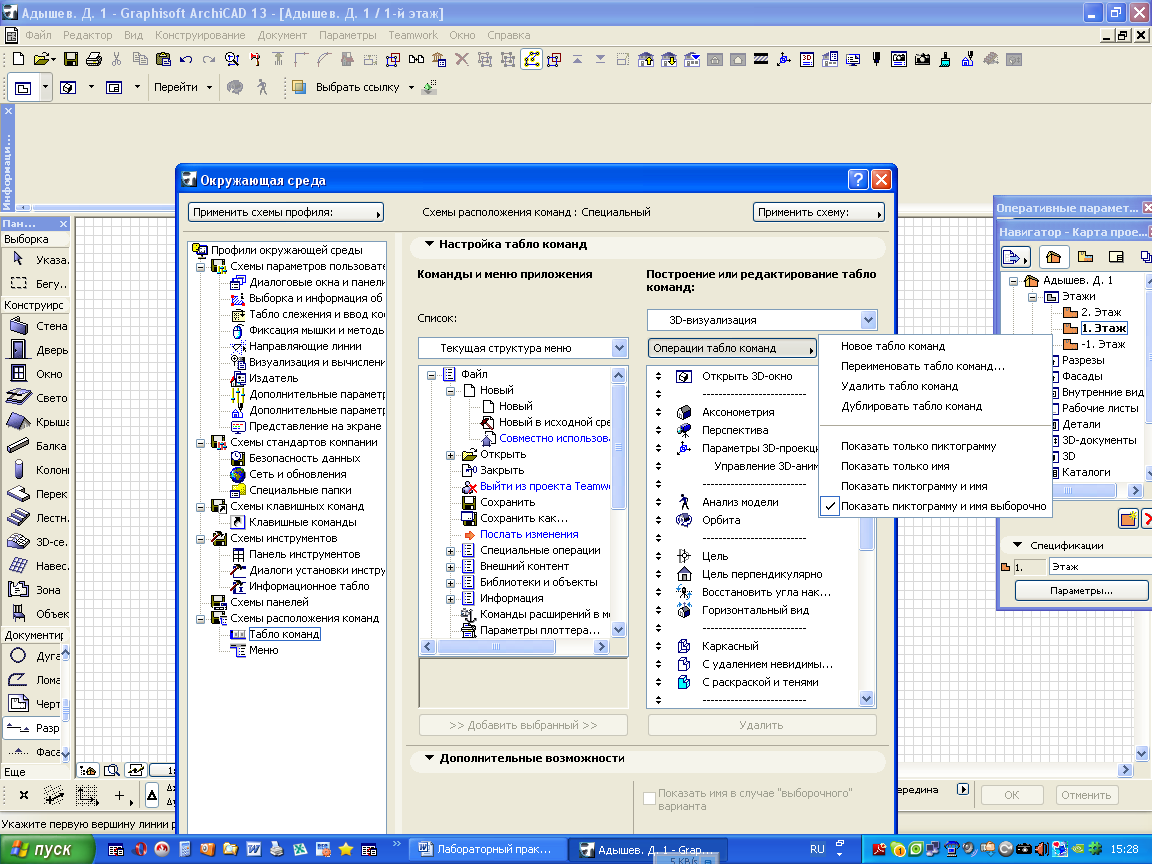Click the 'OK' button

pyautogui.click(x=1012, y=795)
